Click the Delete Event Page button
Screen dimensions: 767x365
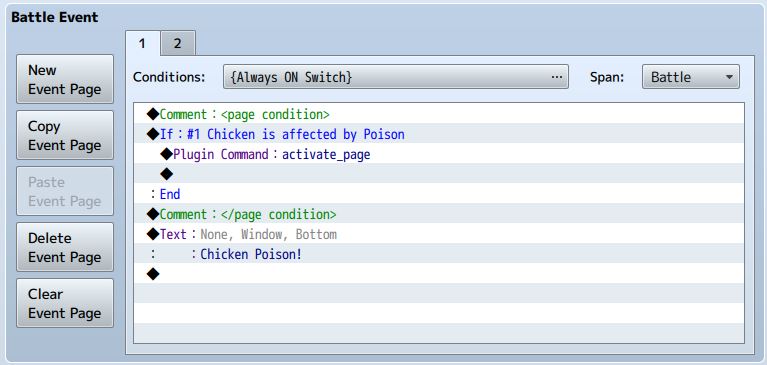point(65,247)
